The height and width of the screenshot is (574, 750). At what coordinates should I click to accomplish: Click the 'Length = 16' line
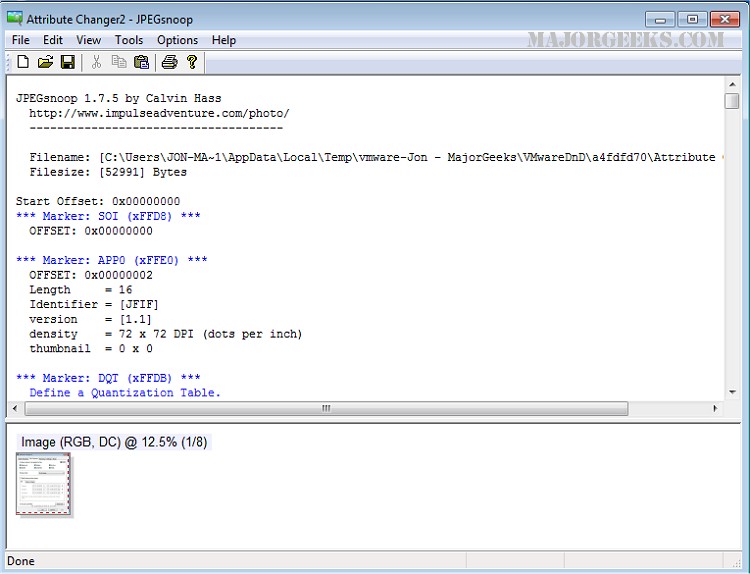81,290
